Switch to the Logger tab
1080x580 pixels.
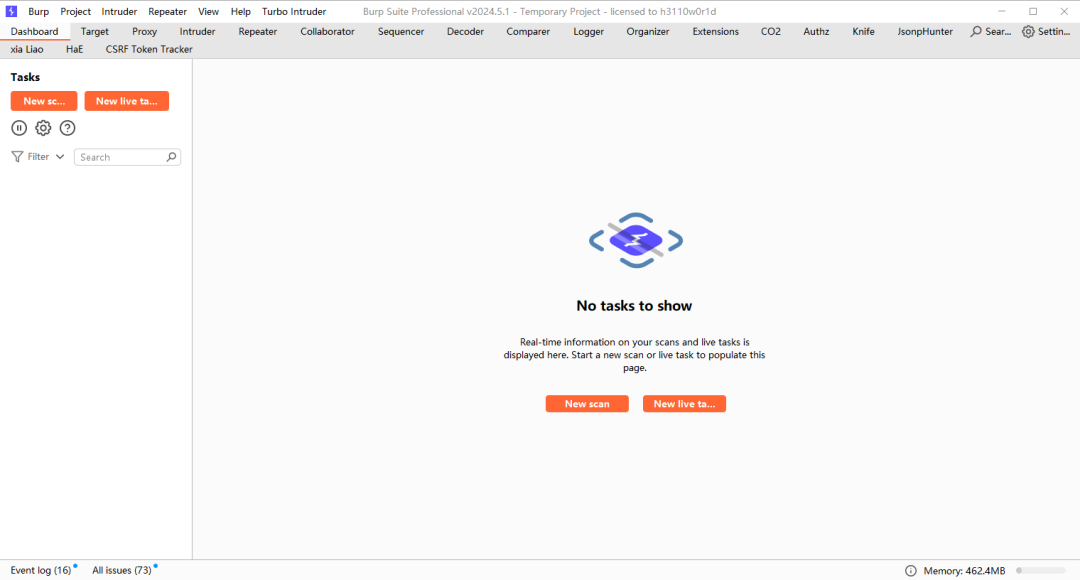(589, 32)
